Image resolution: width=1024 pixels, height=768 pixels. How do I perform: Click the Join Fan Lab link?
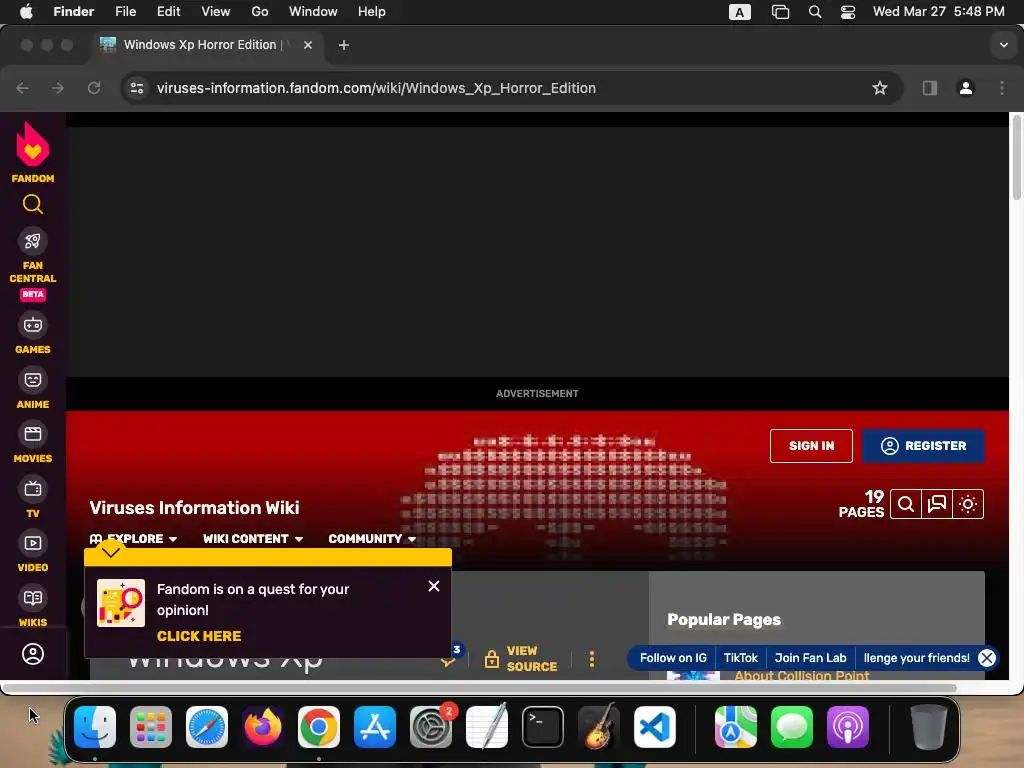(x=810, y=658)
